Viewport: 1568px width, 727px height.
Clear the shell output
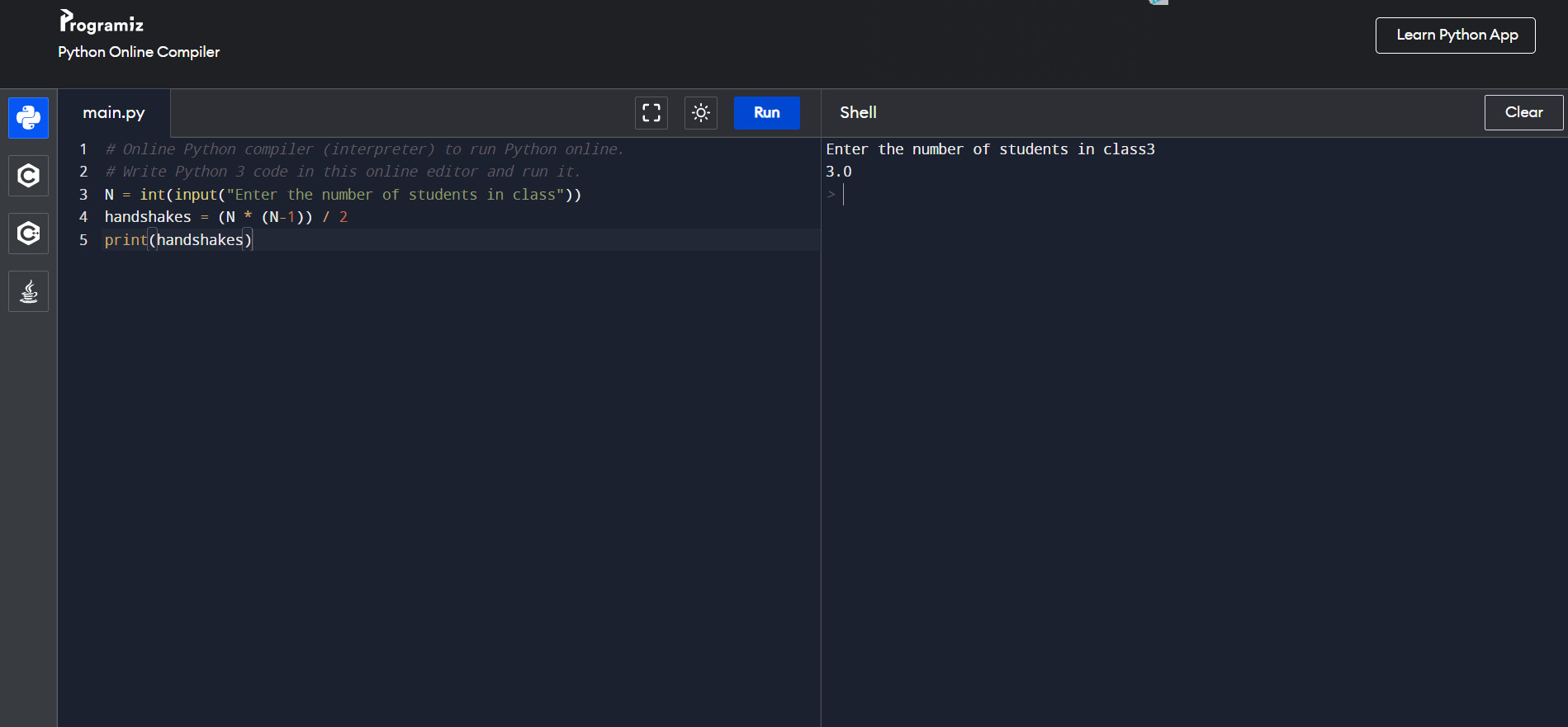coord(1523,113)
